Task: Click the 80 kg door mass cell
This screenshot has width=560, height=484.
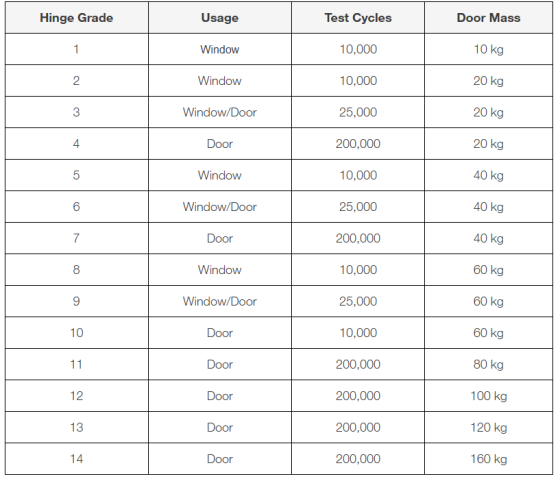Action: 489,364
